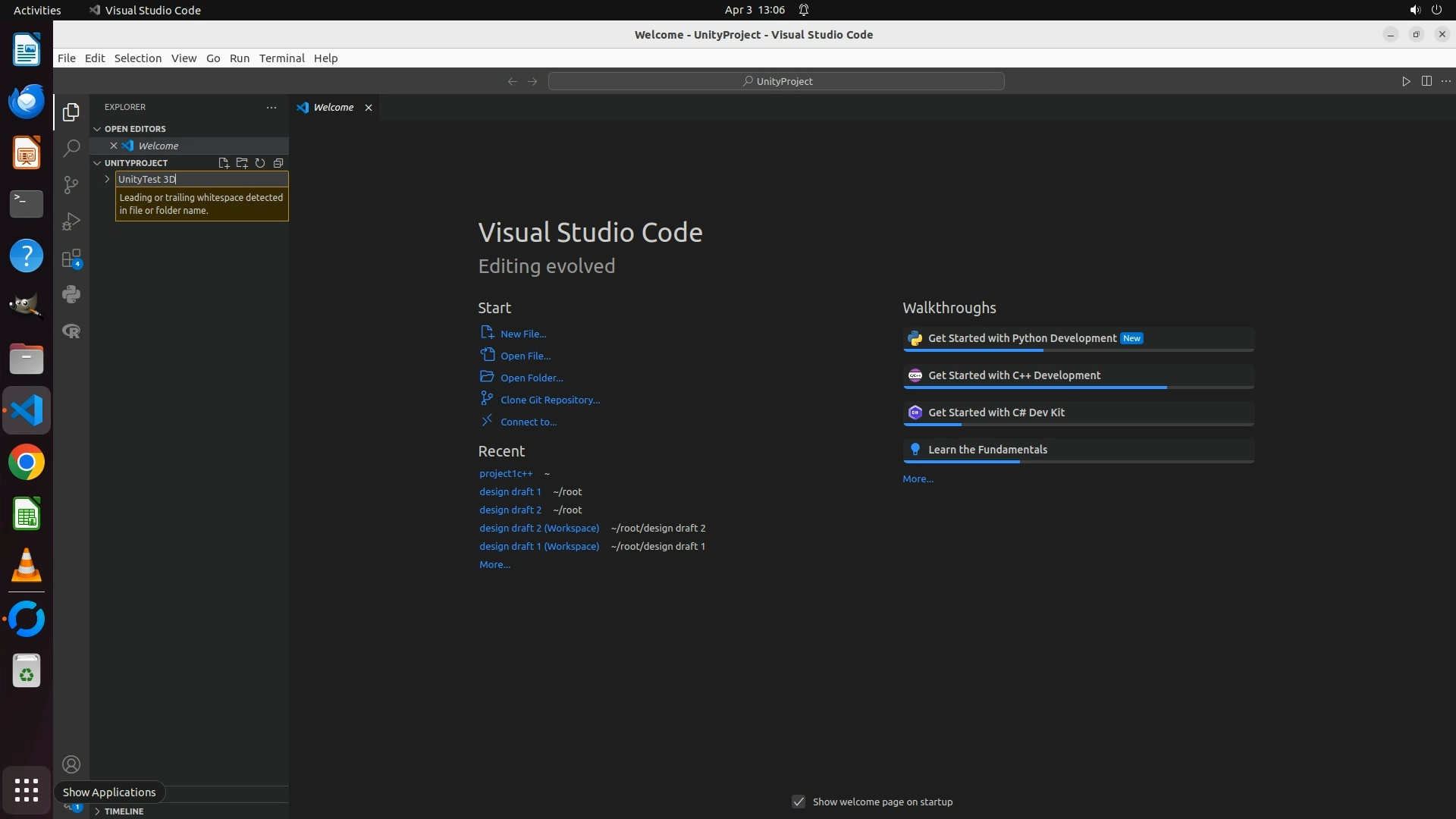Click the Clone Git Repository link
This screenshot has height=819, width=1456.
tap(550, 400)
